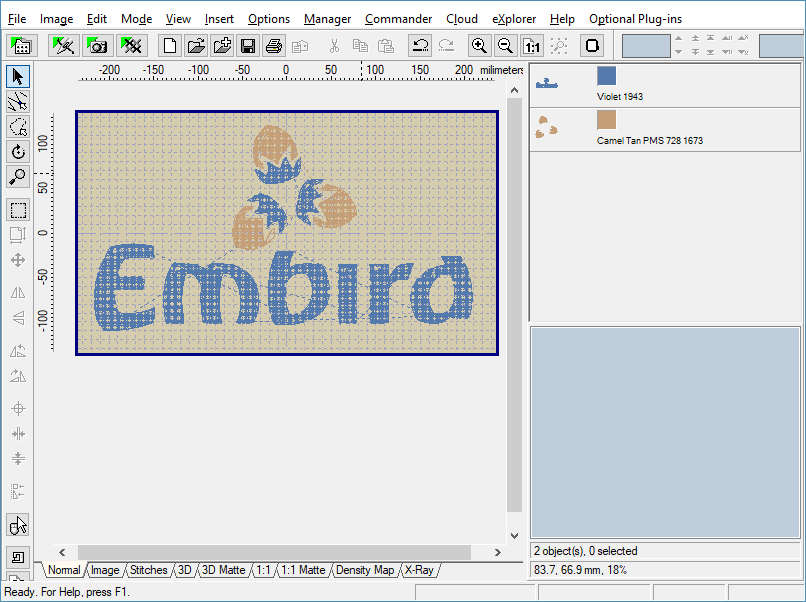Click the Redo arrow icon
This screenshot has width=806, height=602.
coord(446,46)
